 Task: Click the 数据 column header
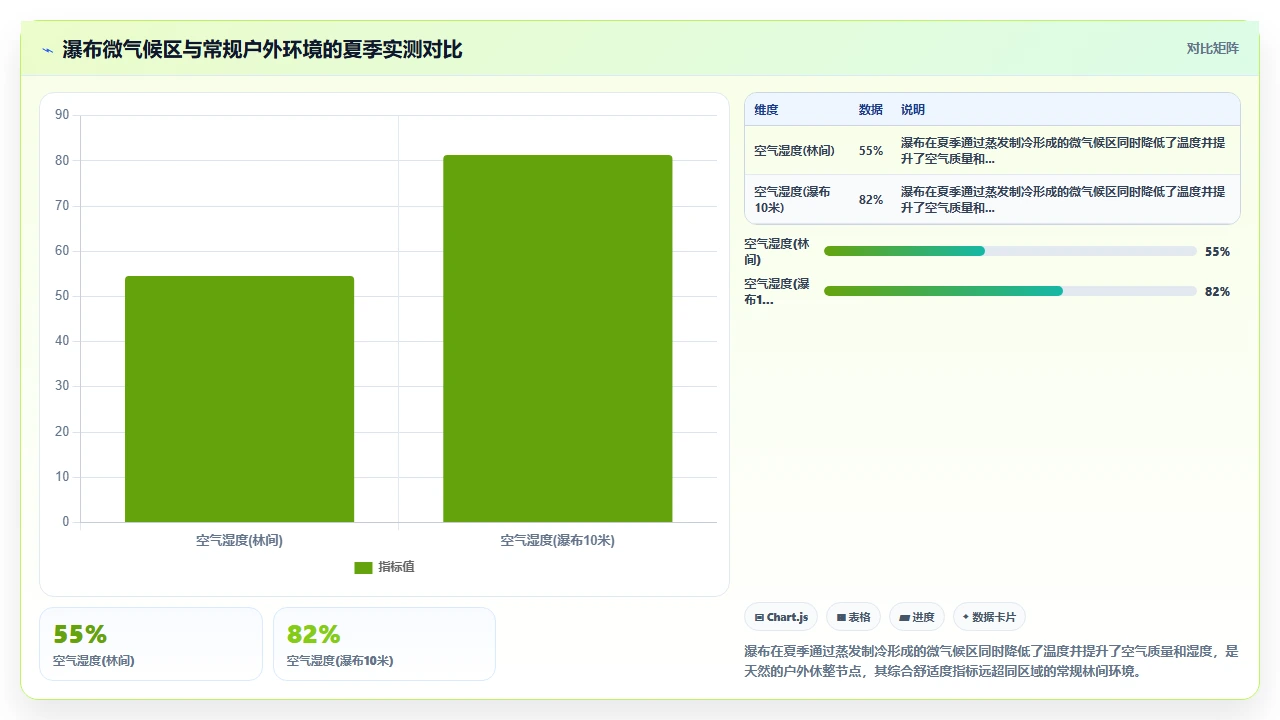[870, 110]
